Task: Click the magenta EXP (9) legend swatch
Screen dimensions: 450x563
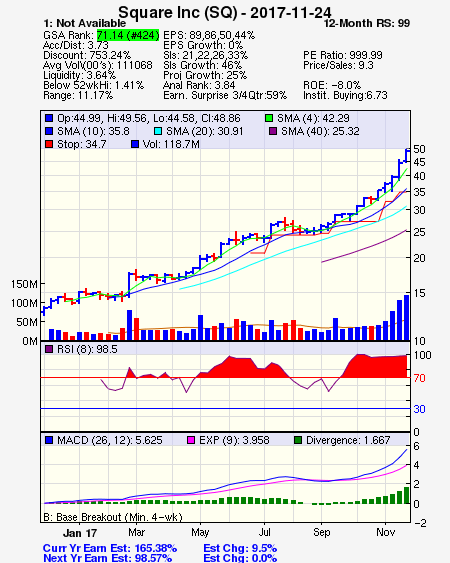Action: [x=191, y=440]
